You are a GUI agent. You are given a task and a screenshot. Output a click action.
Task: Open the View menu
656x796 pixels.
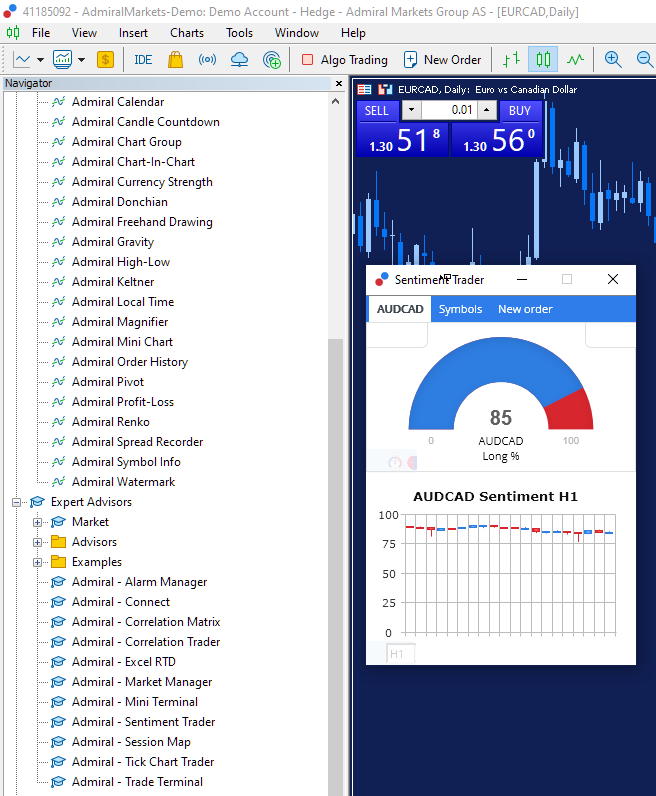pos(84,33)
